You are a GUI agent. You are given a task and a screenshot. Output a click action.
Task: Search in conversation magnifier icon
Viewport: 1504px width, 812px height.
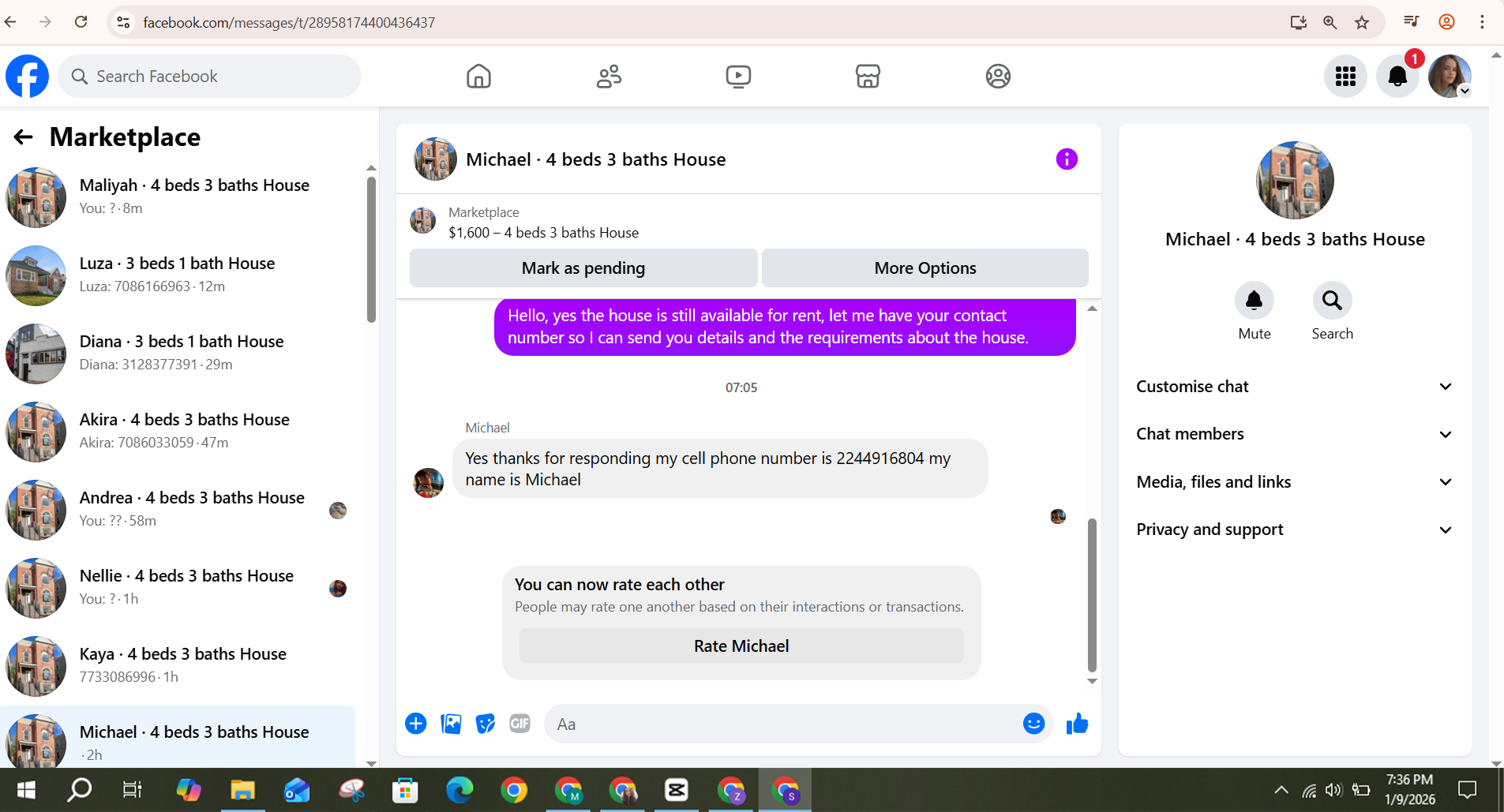pos(1332,301)
